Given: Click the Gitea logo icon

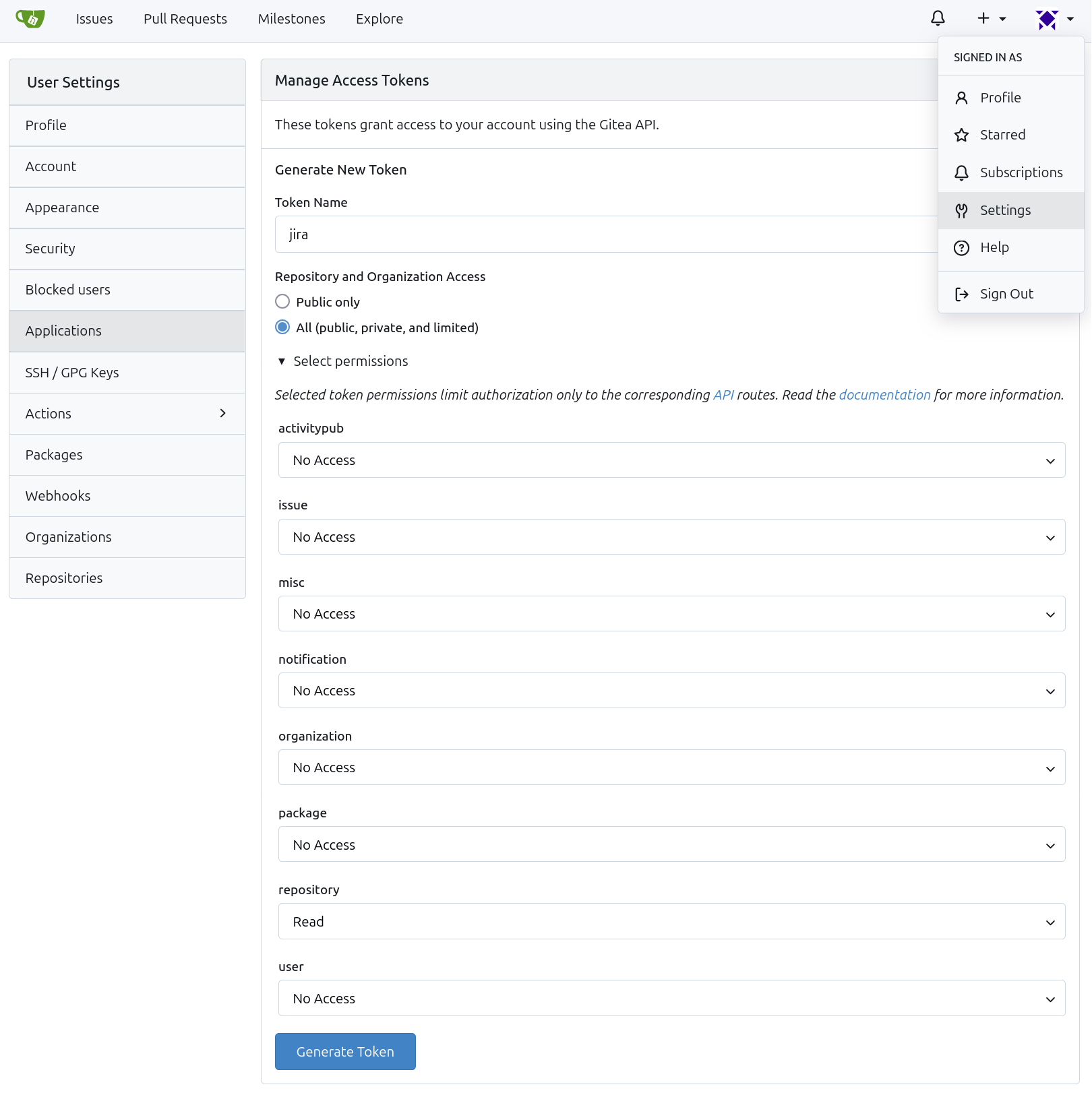Looking at the screenshot, I should 30,19.
